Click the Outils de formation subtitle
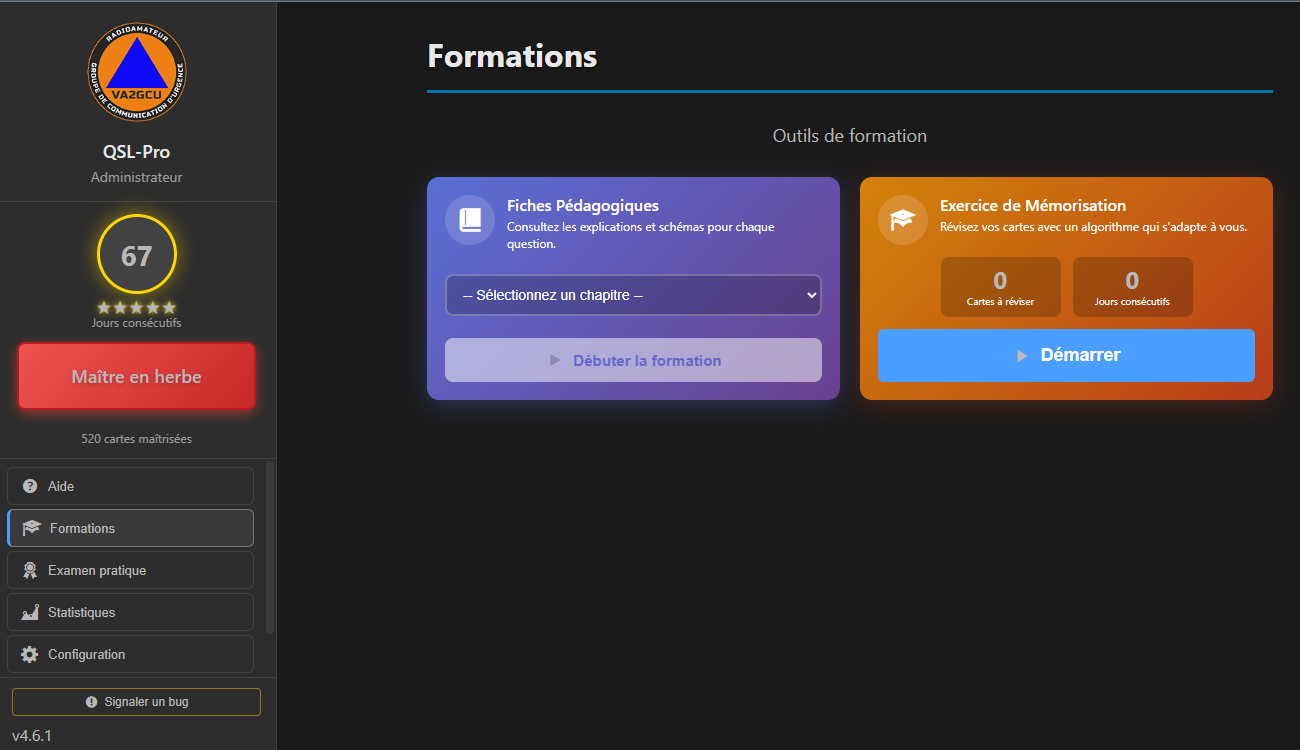 (850, 135)
